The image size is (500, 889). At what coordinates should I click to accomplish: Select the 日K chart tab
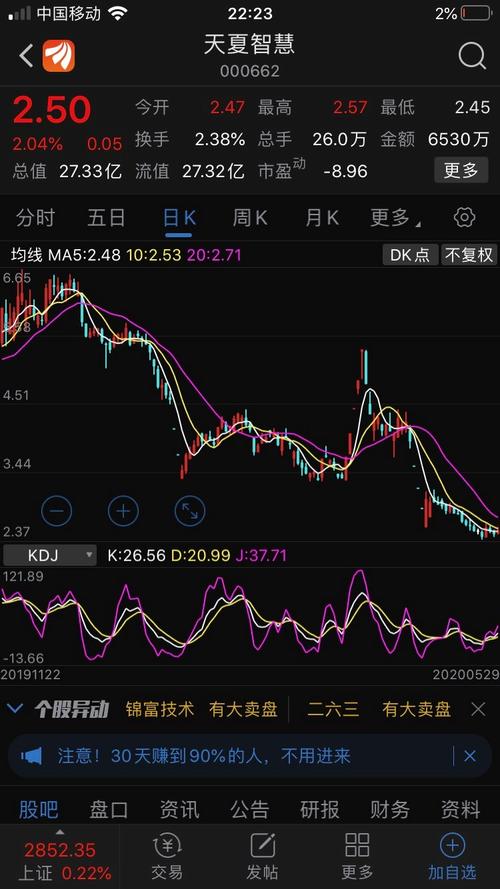click(x=180, y=218)
